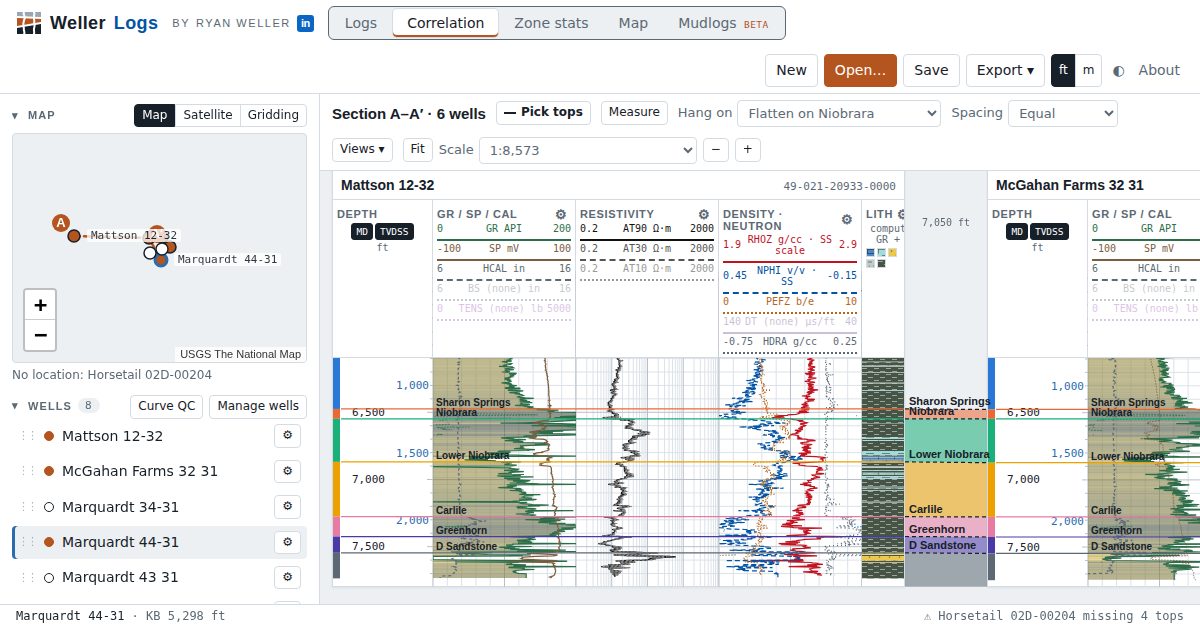The image size is (1200, 630).
Task: Open Ryan Weller's LinkedIn icon
Action: [305, 23]
